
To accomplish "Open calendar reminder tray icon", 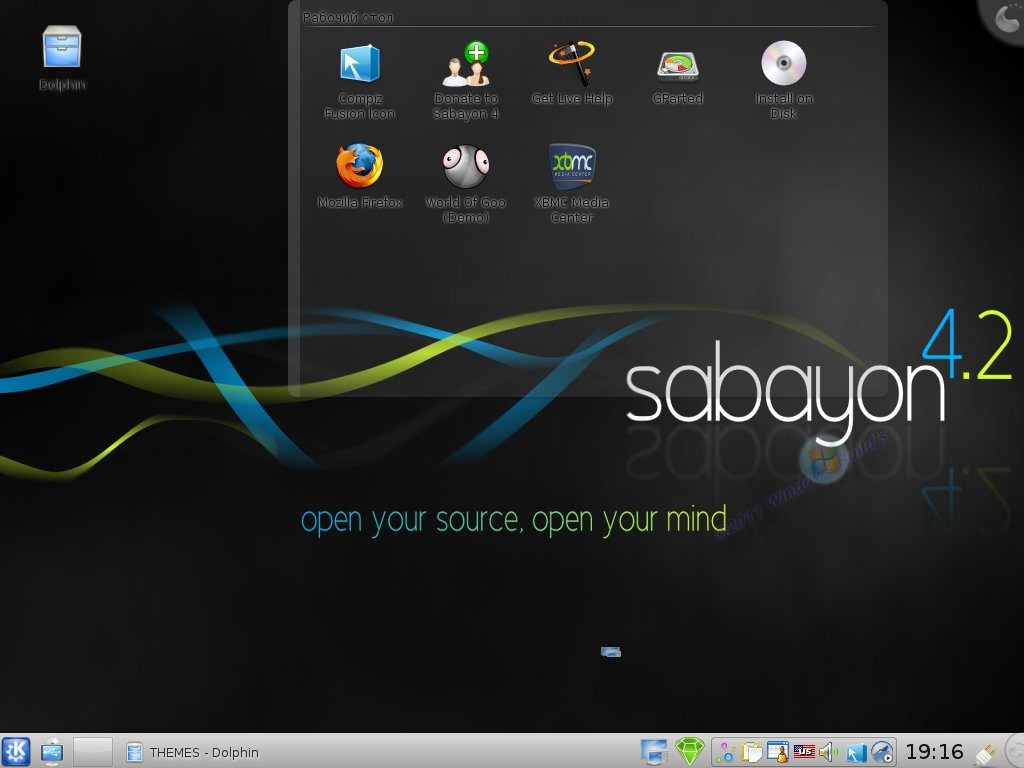I will click(x=778, y=753).
